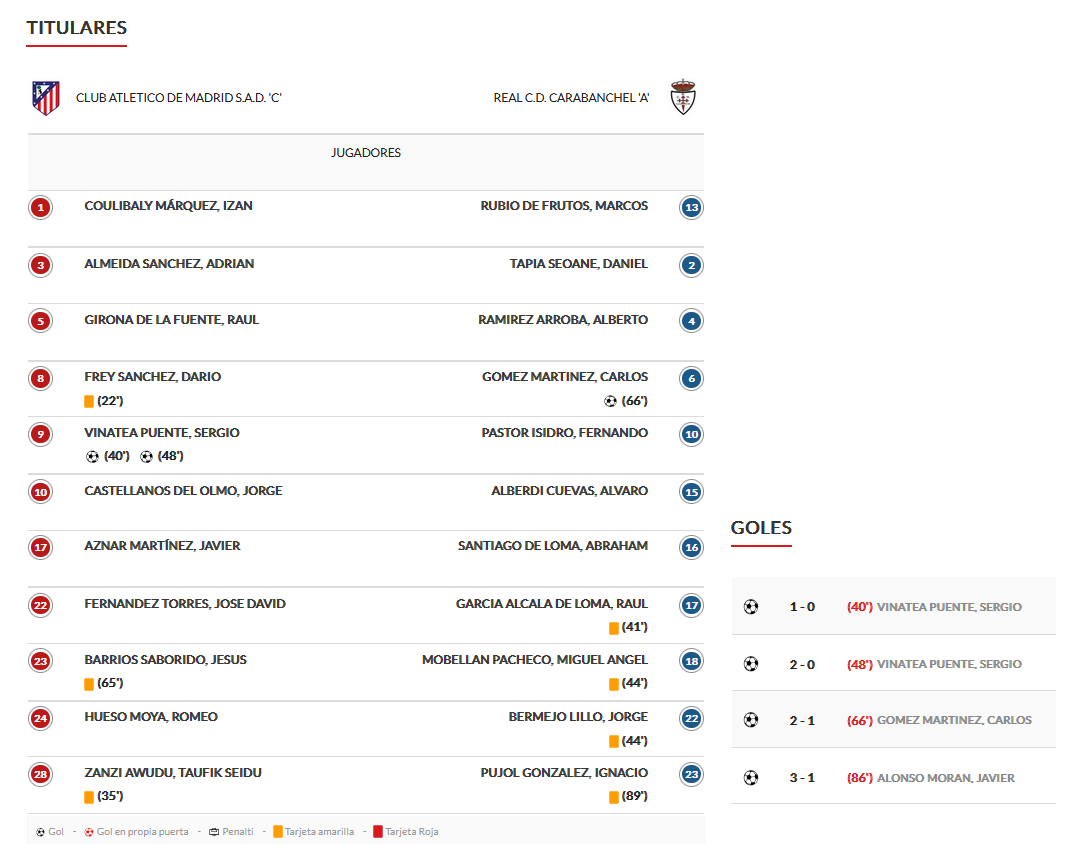Select the (86') minute in goals list

pos(860,778)
